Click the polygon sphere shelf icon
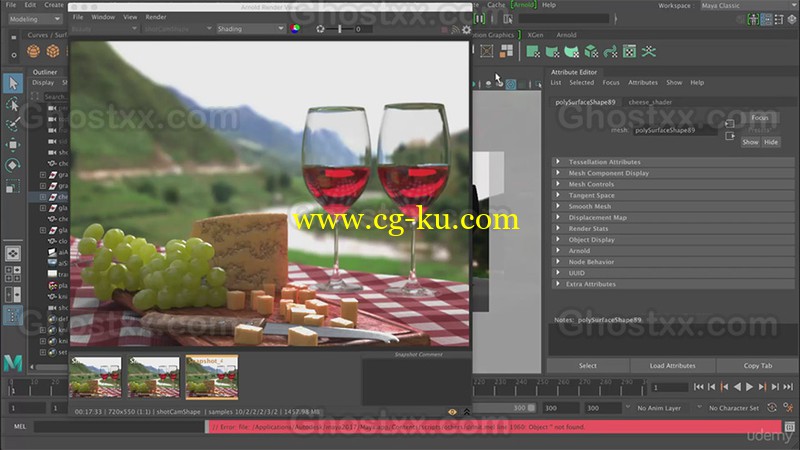 click(34, 51)
